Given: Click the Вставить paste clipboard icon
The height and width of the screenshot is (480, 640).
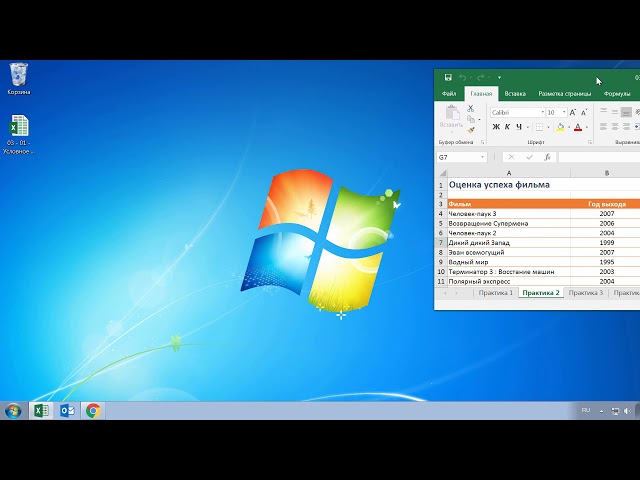Looking at the screenshot, I should (451, 113).
